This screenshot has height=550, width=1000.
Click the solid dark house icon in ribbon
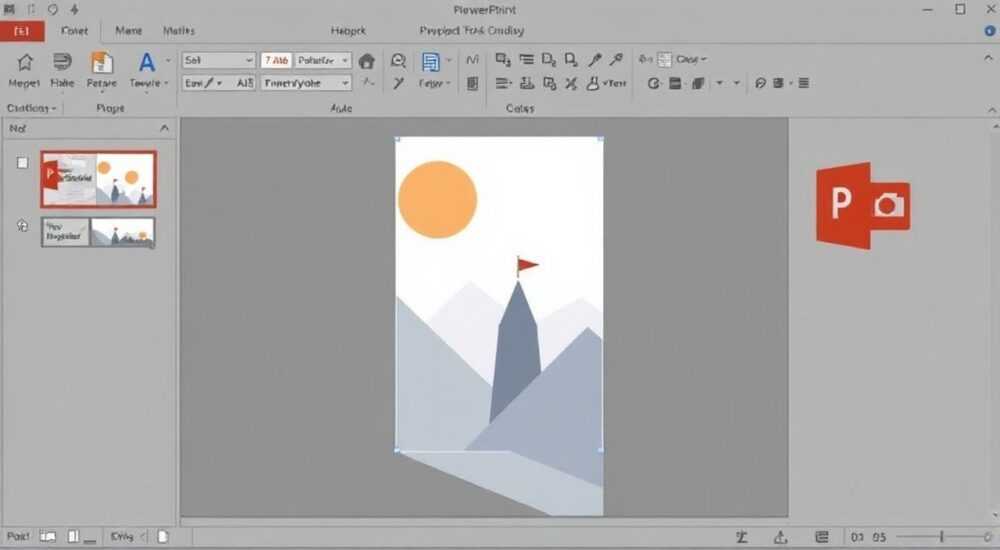pos(367,61)
